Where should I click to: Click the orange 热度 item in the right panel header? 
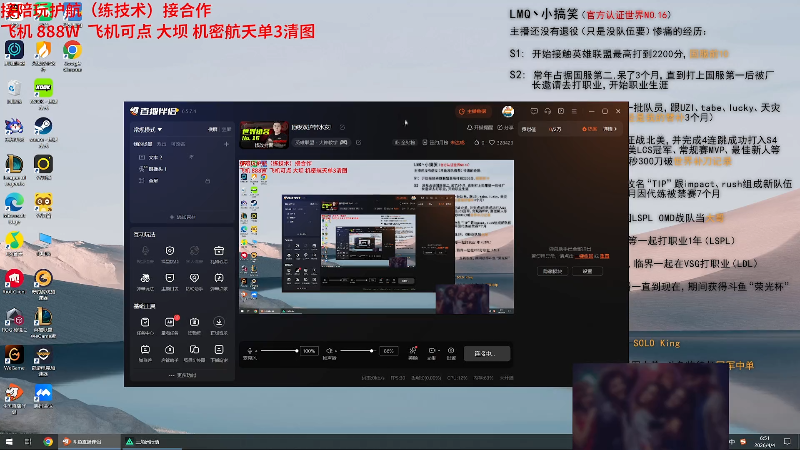point(589,129)
